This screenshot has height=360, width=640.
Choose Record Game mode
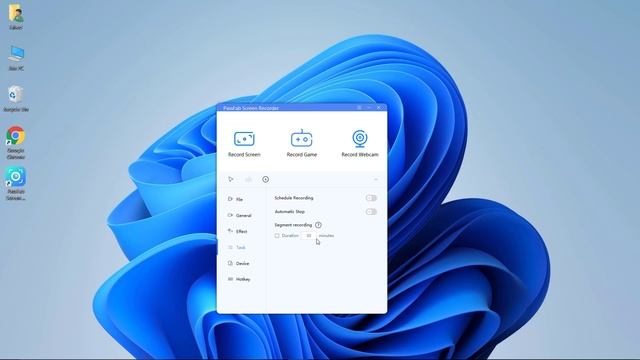click(x=302, y=143)
